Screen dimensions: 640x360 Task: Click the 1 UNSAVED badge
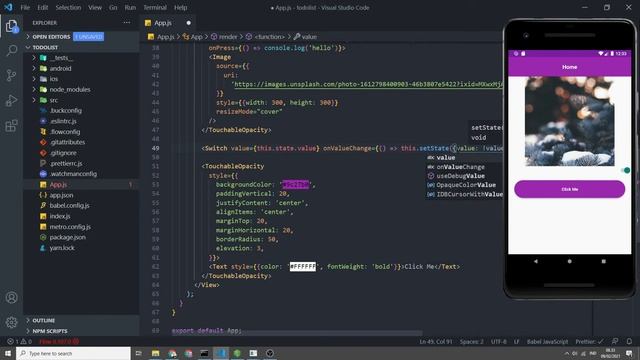click(x=89, y=37)
